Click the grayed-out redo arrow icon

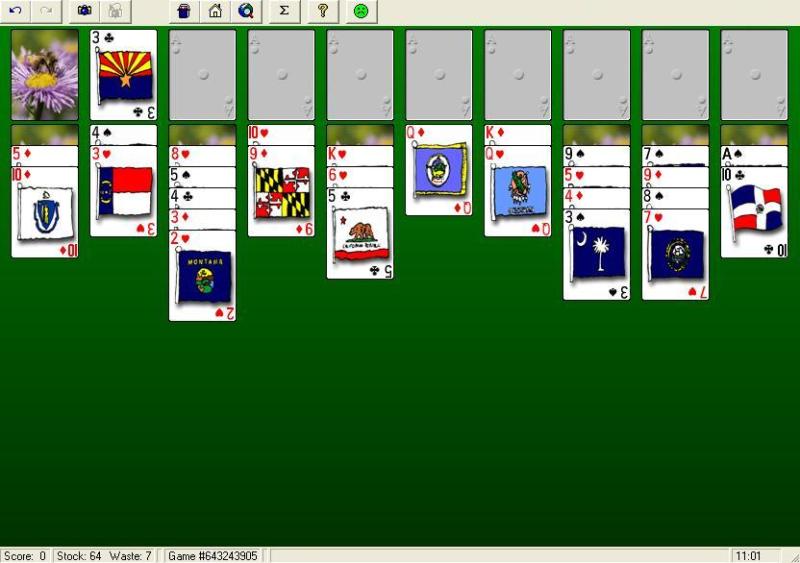[x=45, y=11]
